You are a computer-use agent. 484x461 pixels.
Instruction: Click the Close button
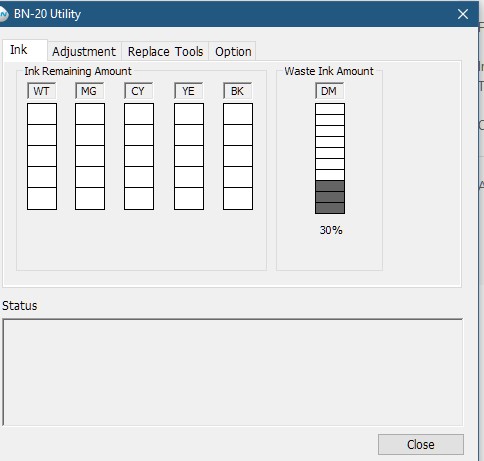coord(421,444)
